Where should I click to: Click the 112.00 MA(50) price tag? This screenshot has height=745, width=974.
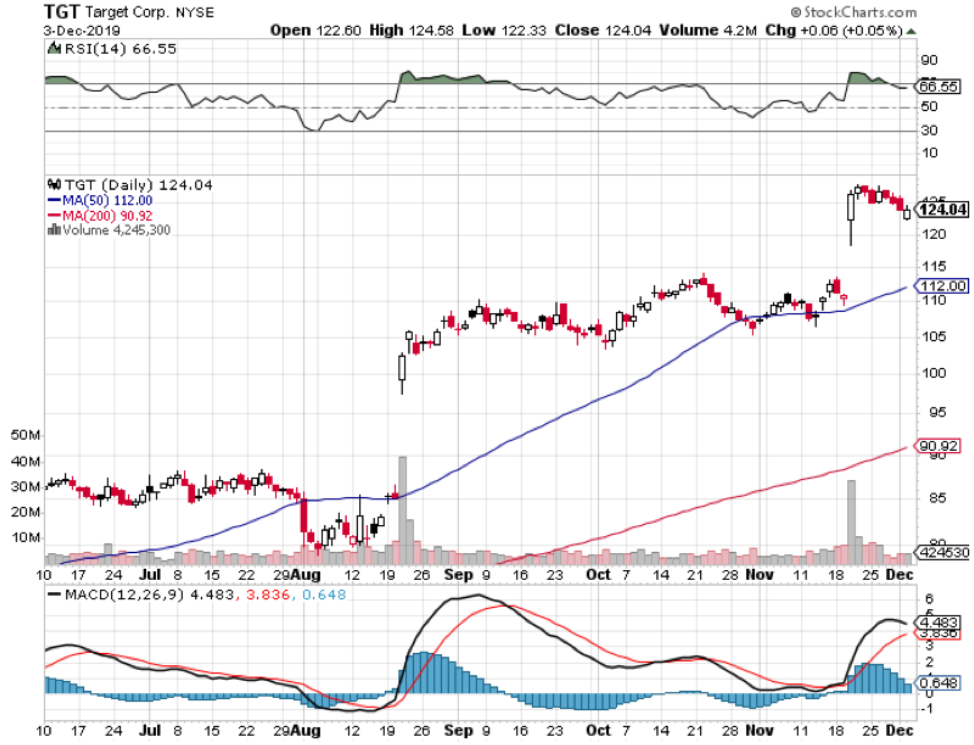coord(942,285)
